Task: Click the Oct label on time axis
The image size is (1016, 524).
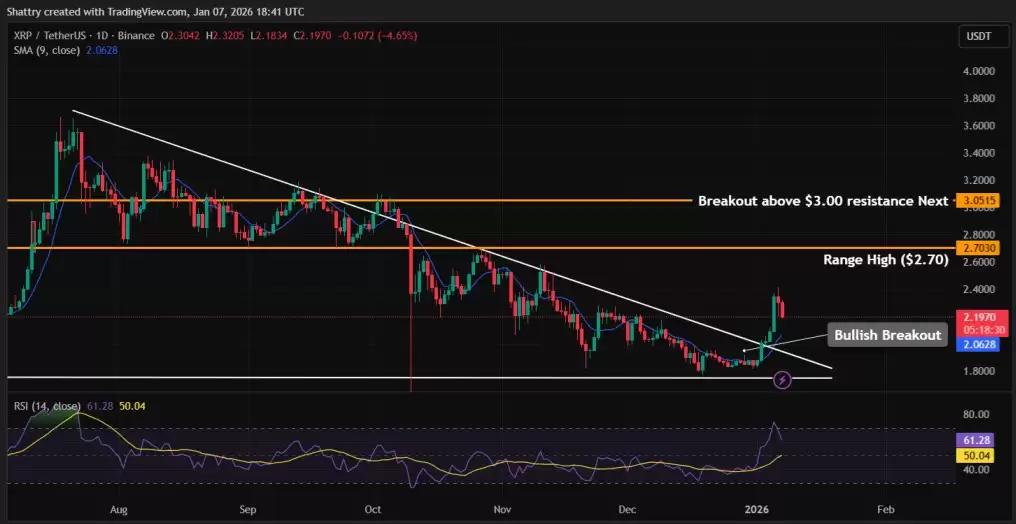Action: click(373, 509)
